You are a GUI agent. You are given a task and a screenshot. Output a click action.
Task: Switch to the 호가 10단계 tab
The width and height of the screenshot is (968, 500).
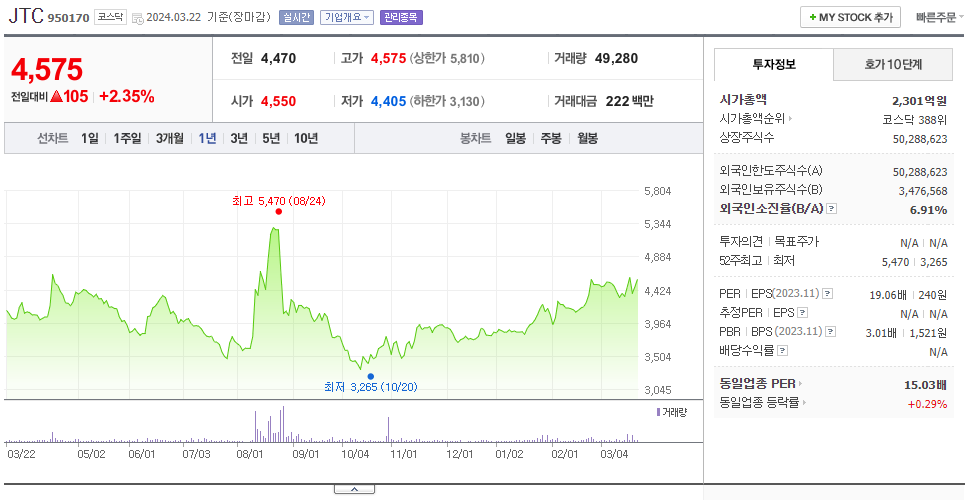(x=893, y=64)
